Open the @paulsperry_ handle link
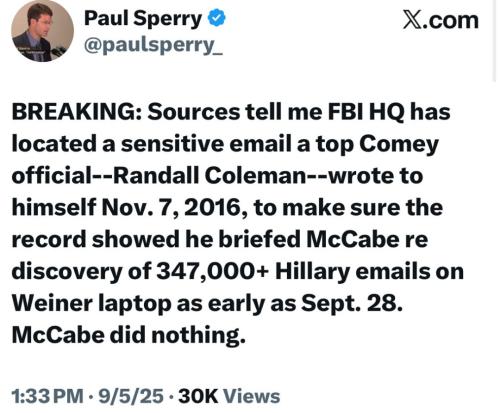The height and width of the screenshot is (413, 500). 153,45
